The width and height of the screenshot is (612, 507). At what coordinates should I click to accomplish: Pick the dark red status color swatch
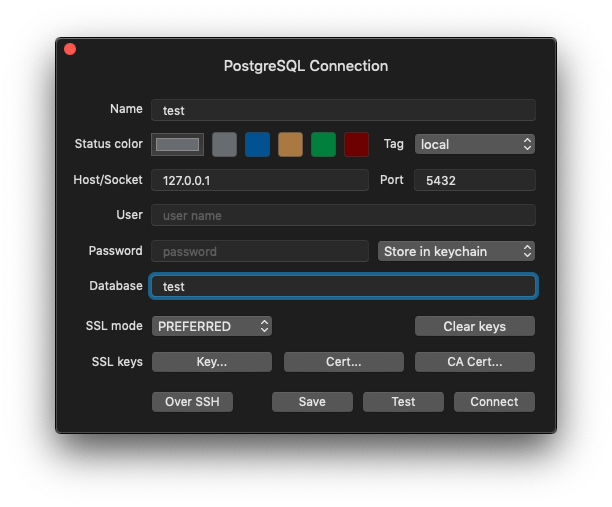click(x=356, y=144)
